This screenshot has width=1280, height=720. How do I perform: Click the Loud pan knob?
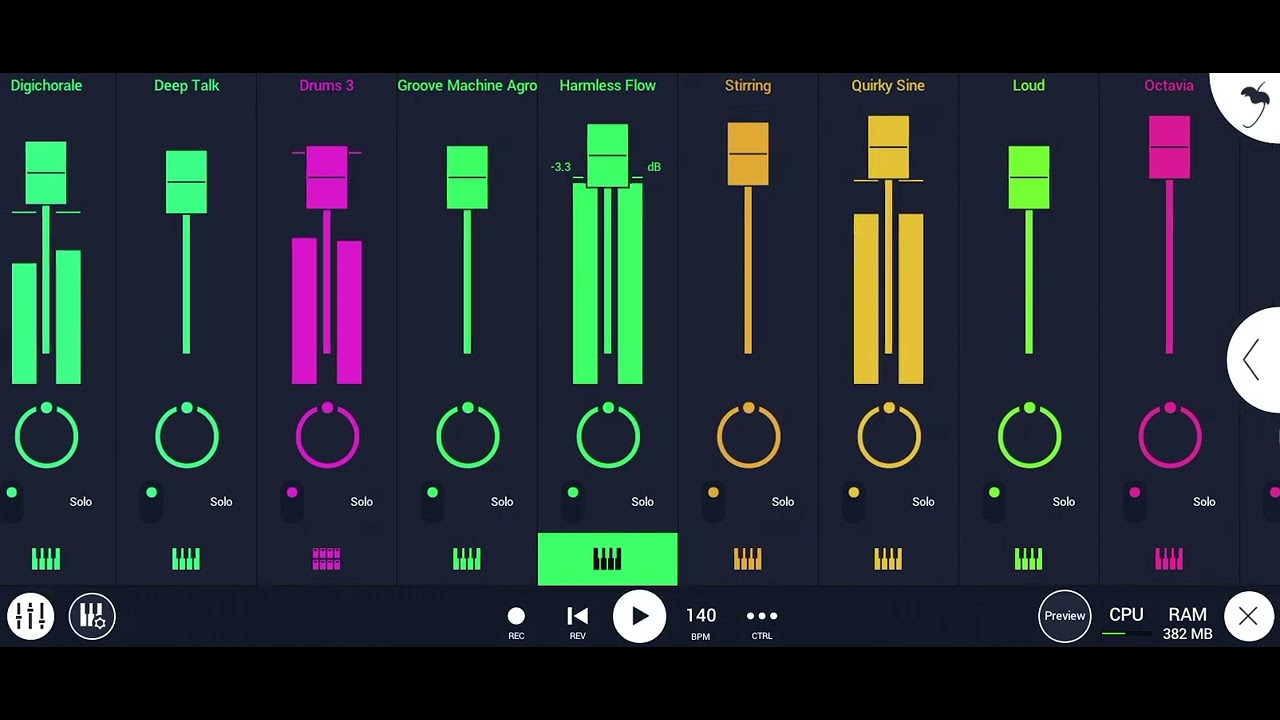(x=1029, y=436)
